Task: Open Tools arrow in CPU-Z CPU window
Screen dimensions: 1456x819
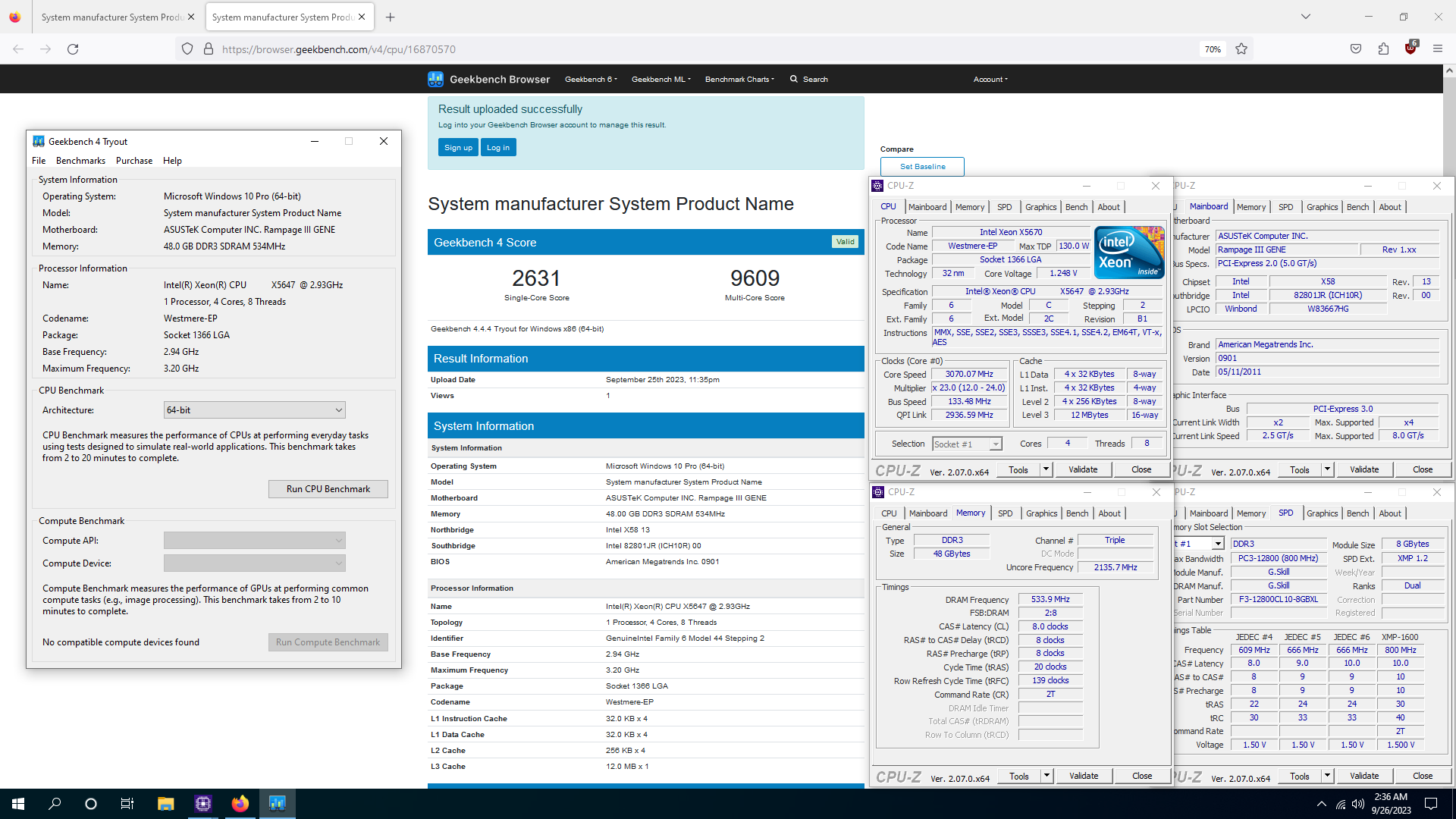Action: click(1046, 469)
